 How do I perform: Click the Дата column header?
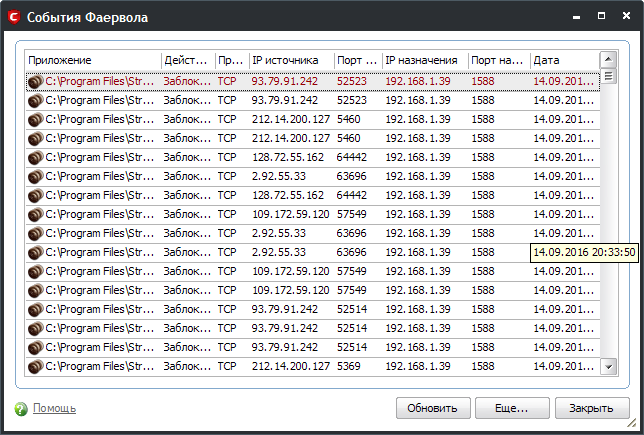tap(563, 60)
